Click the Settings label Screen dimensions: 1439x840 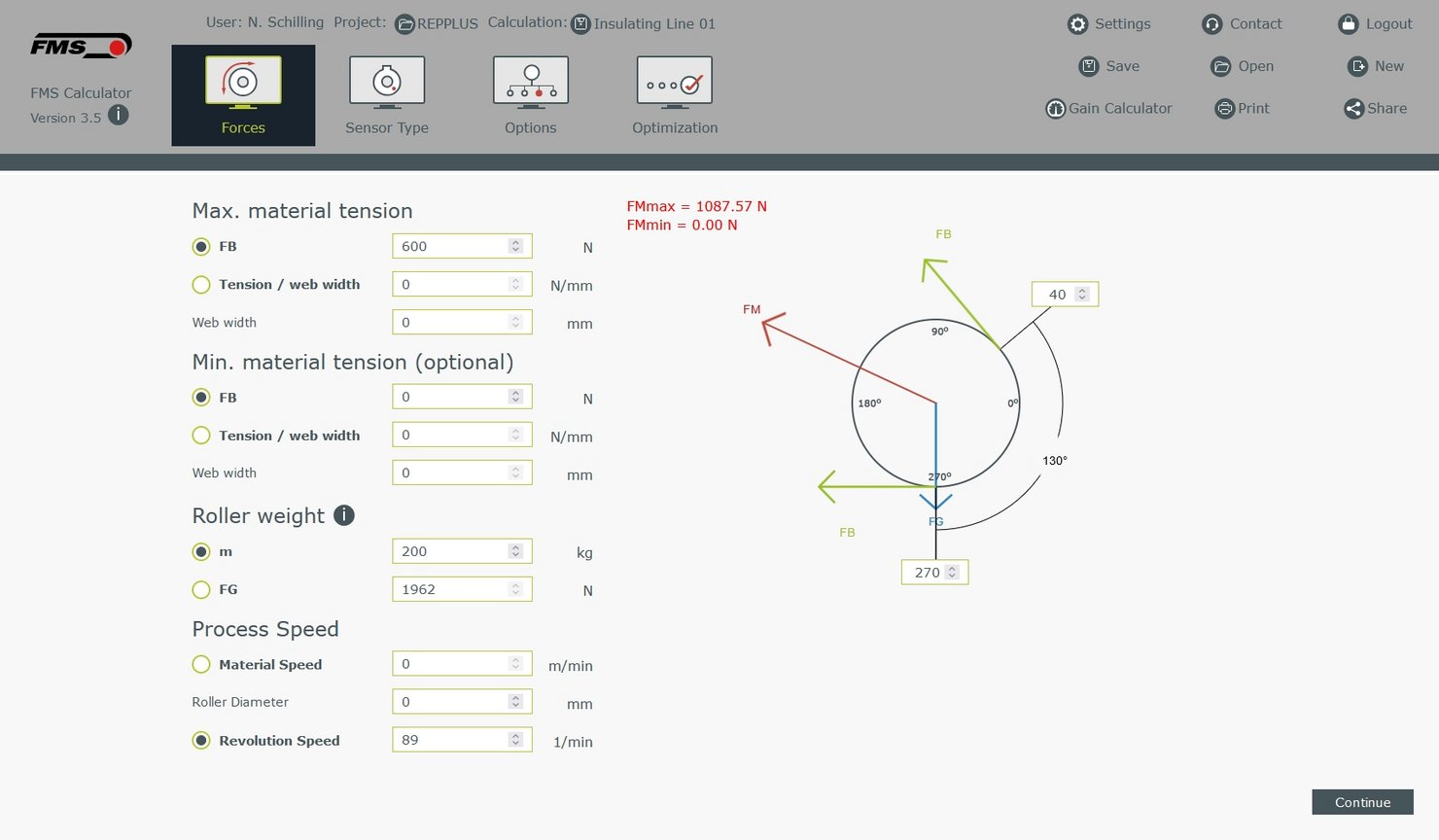1123,24
